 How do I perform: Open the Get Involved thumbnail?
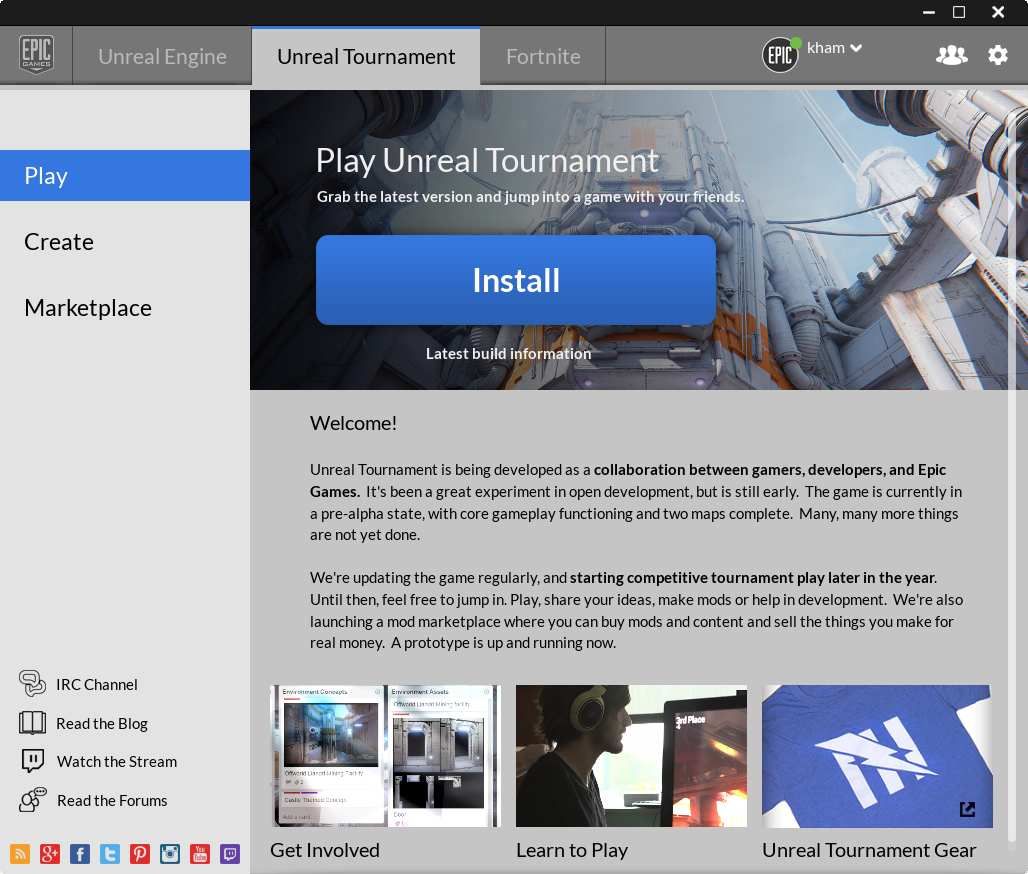(x=386, y=756)
